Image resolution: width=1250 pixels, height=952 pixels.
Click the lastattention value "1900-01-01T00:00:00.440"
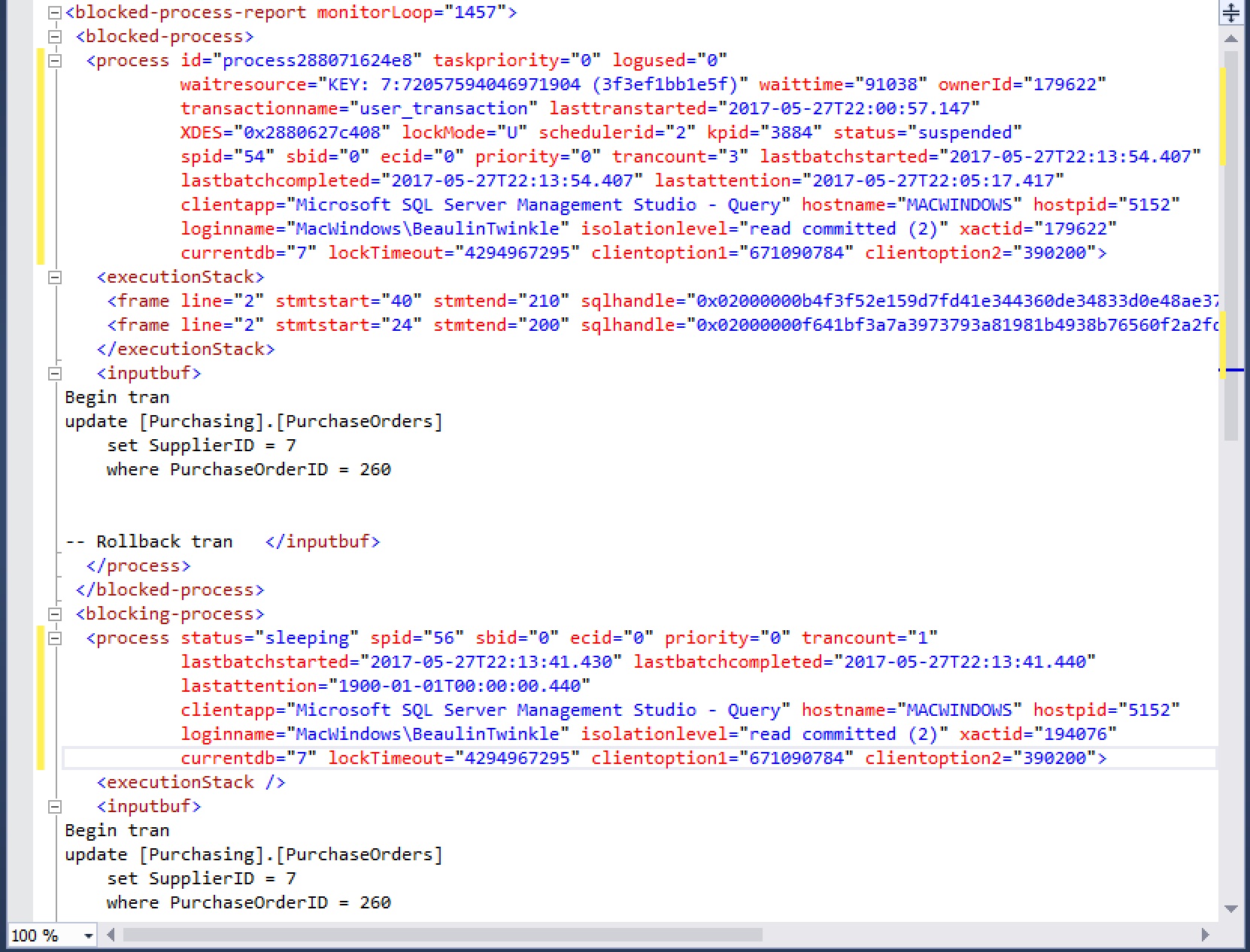(x=460, y=687)
